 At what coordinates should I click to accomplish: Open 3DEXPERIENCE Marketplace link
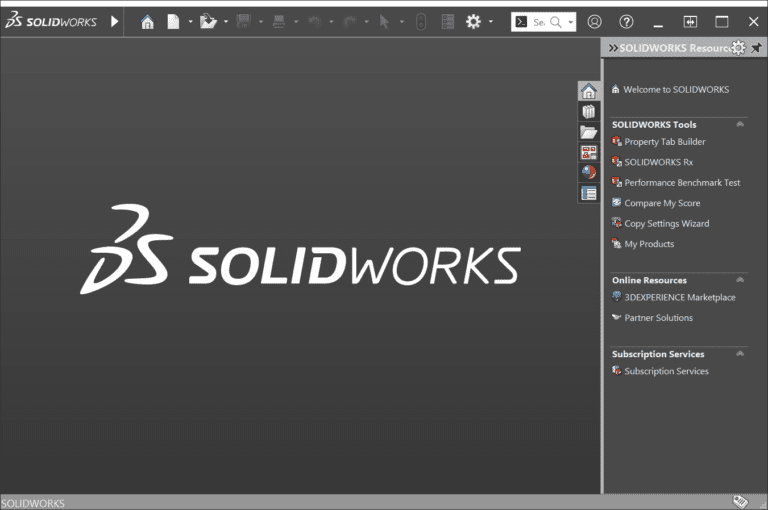pyautogui.click(x=680, y=297)
